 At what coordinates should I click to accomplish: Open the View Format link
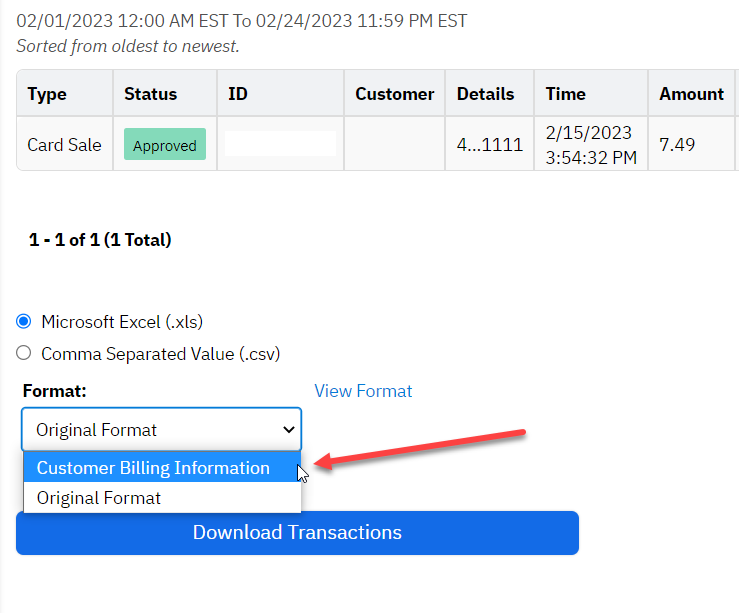pyautogui.click(x=363, y=391)
